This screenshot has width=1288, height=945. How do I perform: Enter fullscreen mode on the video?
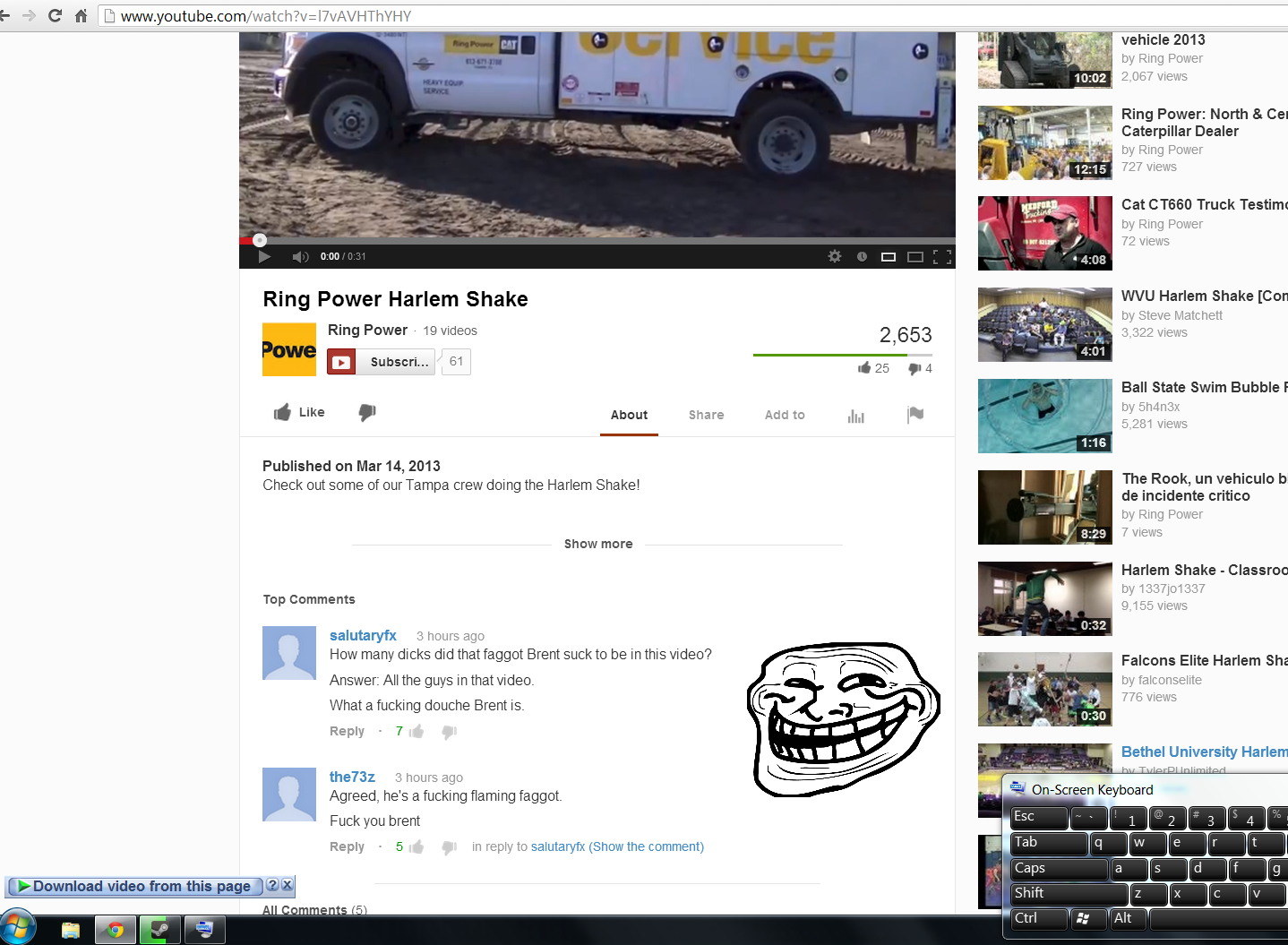pyautogui.click(x=942, y=256)
